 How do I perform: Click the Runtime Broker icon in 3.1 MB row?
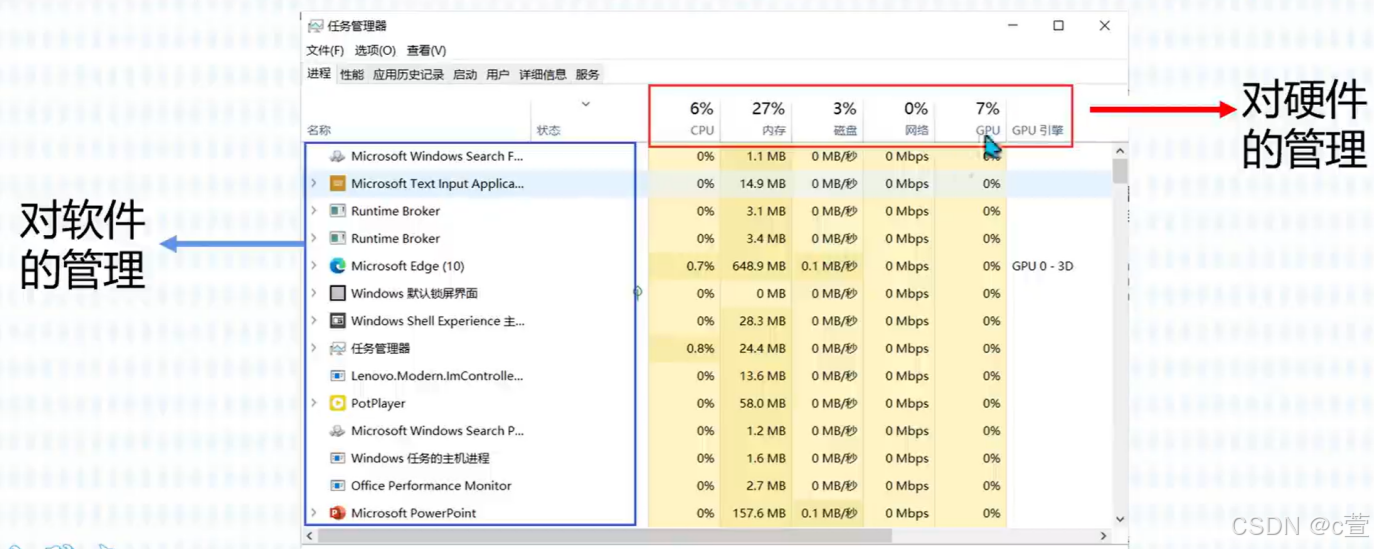(x=338, y=211)
